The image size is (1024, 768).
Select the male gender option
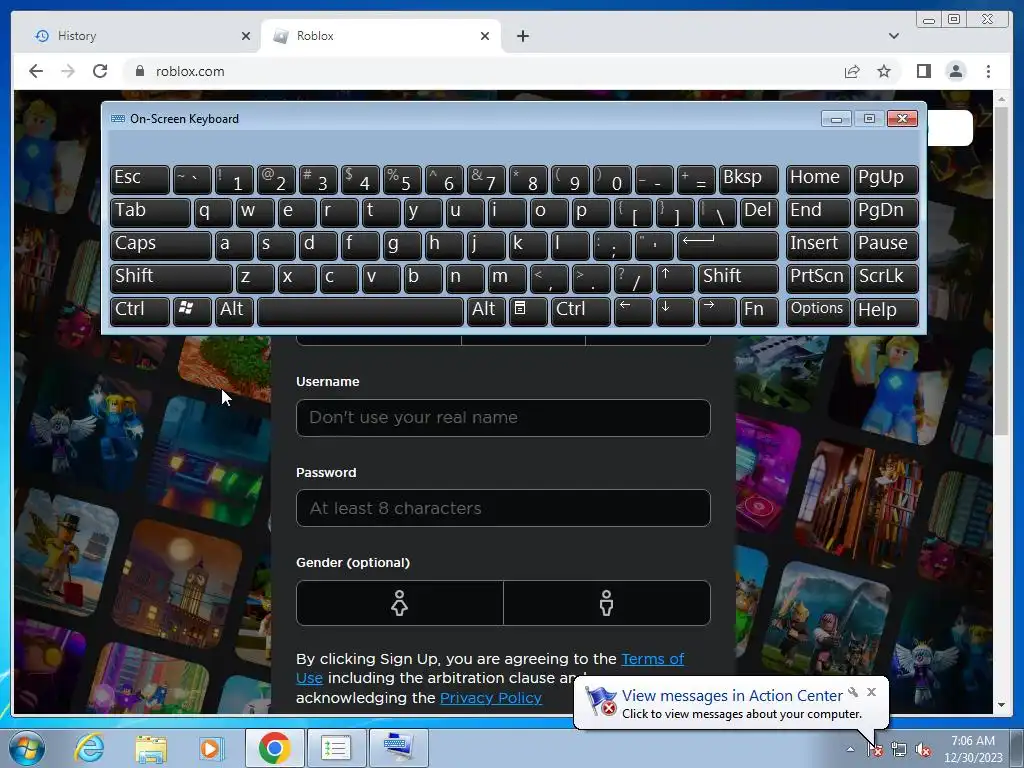pyautogui.click(x=607, y=603)
